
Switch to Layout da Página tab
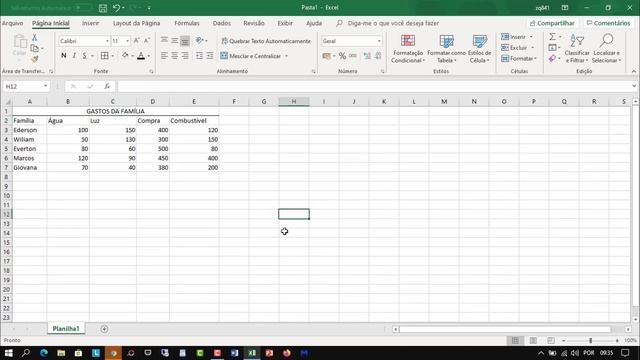point(136,23)
